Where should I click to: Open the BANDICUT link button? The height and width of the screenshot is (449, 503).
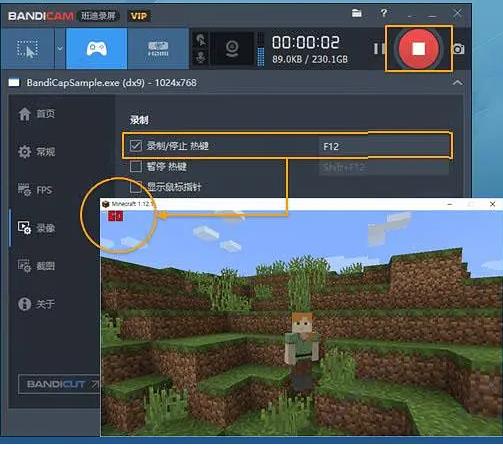pos(59,384)
